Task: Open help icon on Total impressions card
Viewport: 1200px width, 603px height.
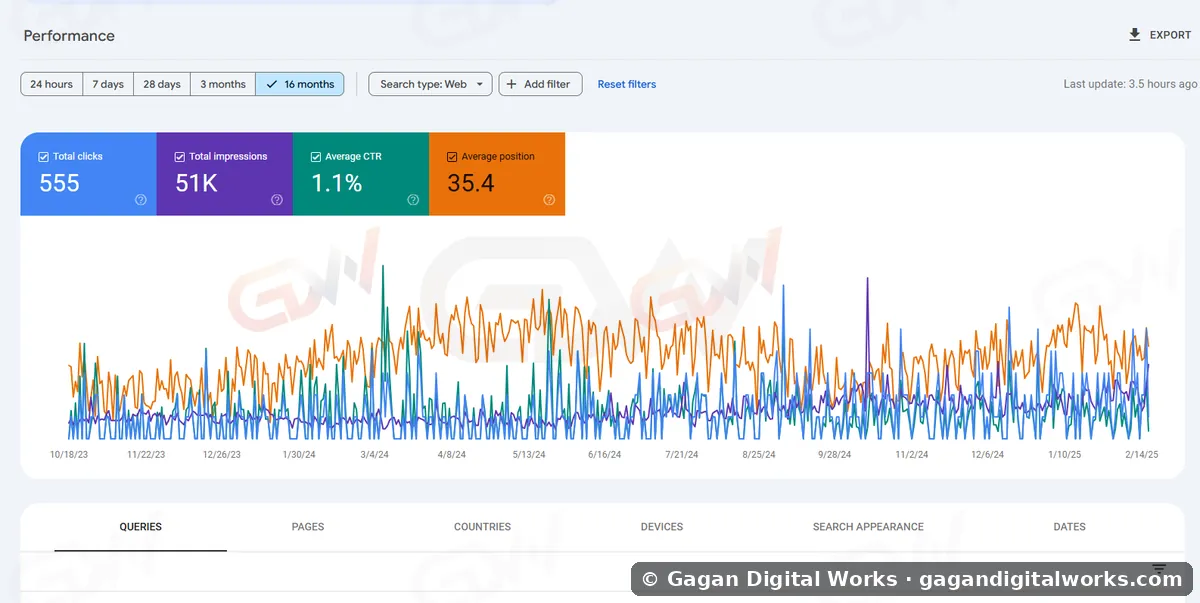Action: click(x=277, y=200)
